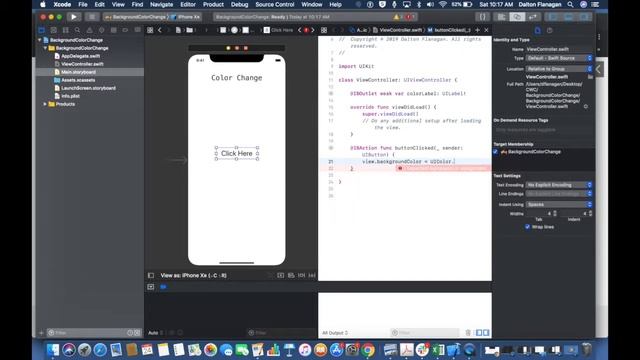Open the Editor menu
Screen dimensions: 640x360
188,4
